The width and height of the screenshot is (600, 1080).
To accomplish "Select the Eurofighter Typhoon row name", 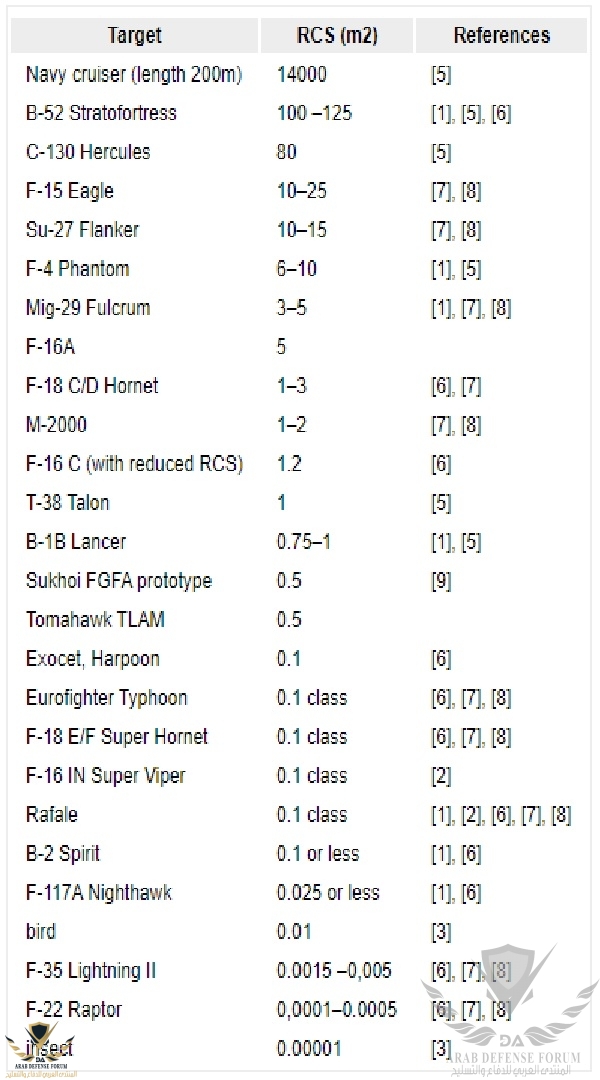I will pos(106,698).
